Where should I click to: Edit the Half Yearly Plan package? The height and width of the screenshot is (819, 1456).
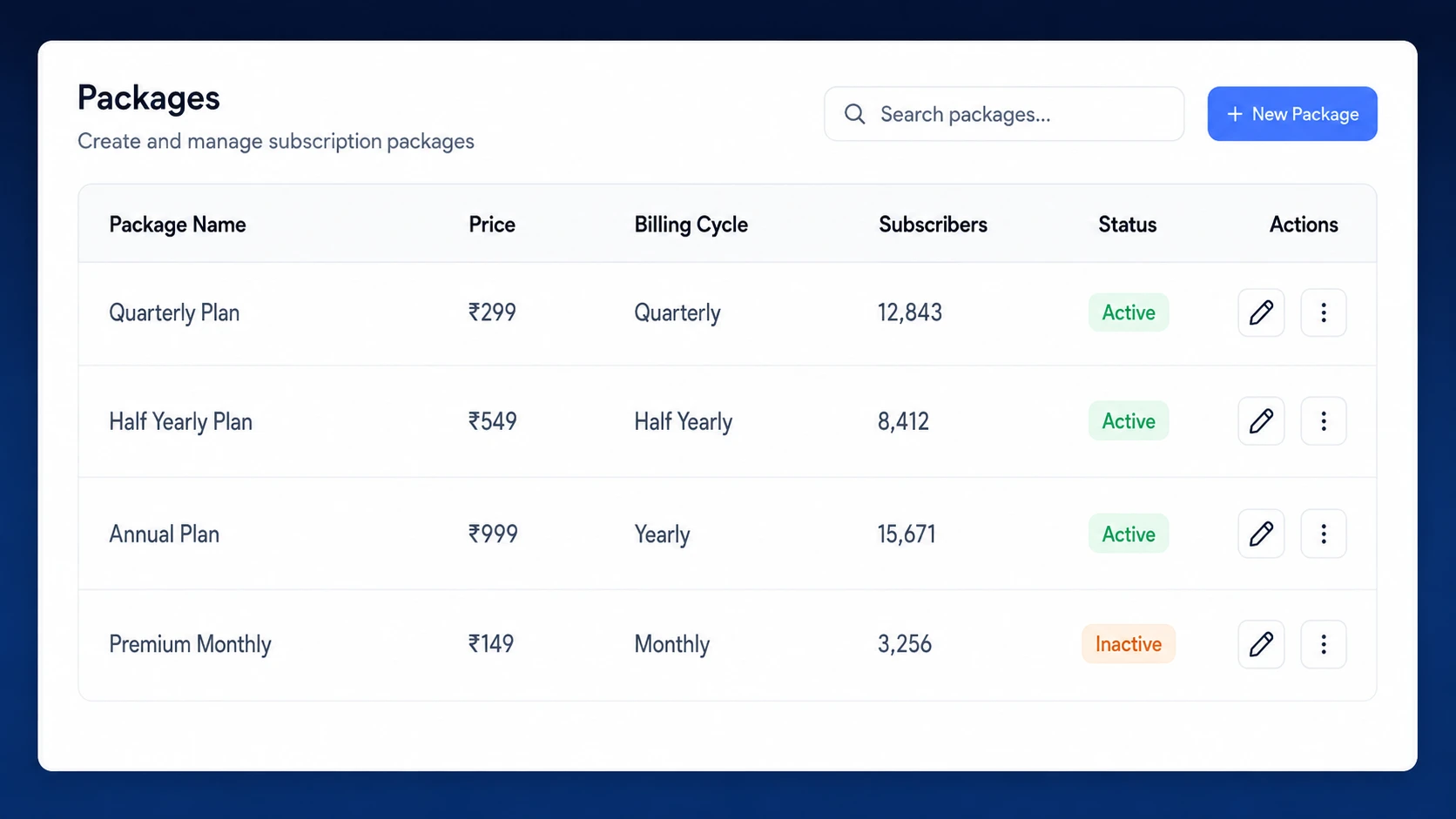1261,421
